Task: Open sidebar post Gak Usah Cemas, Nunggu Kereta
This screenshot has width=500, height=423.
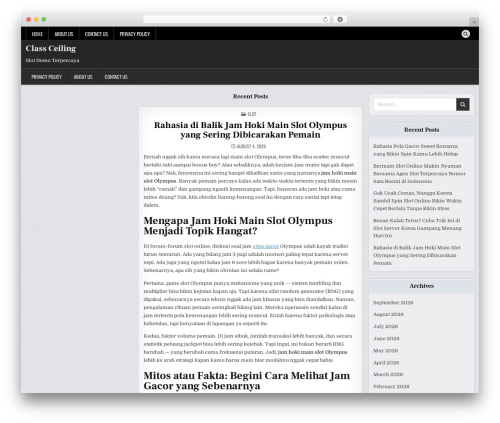Action: [x=417, y=201]
